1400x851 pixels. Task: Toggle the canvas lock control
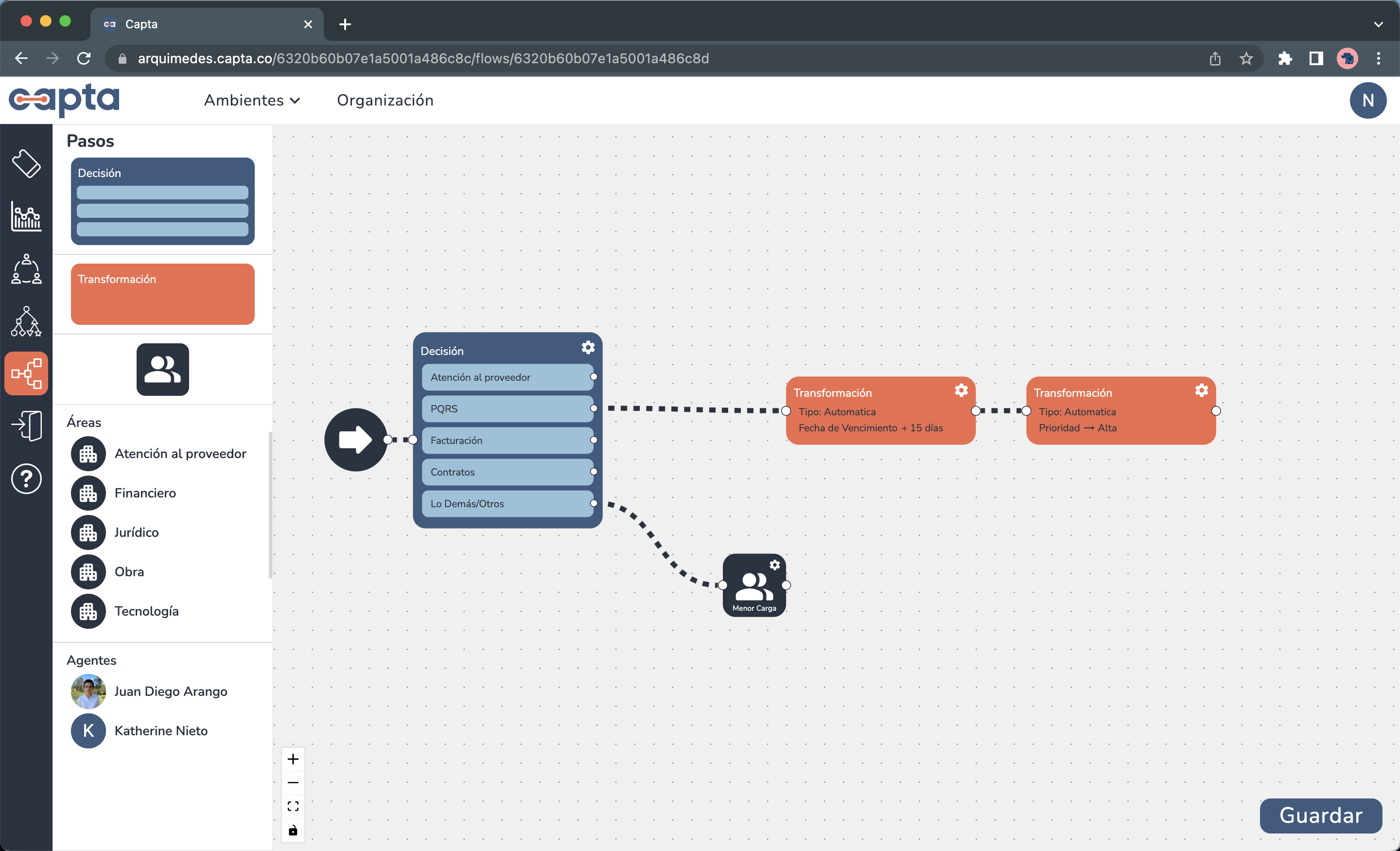[293, 830]
